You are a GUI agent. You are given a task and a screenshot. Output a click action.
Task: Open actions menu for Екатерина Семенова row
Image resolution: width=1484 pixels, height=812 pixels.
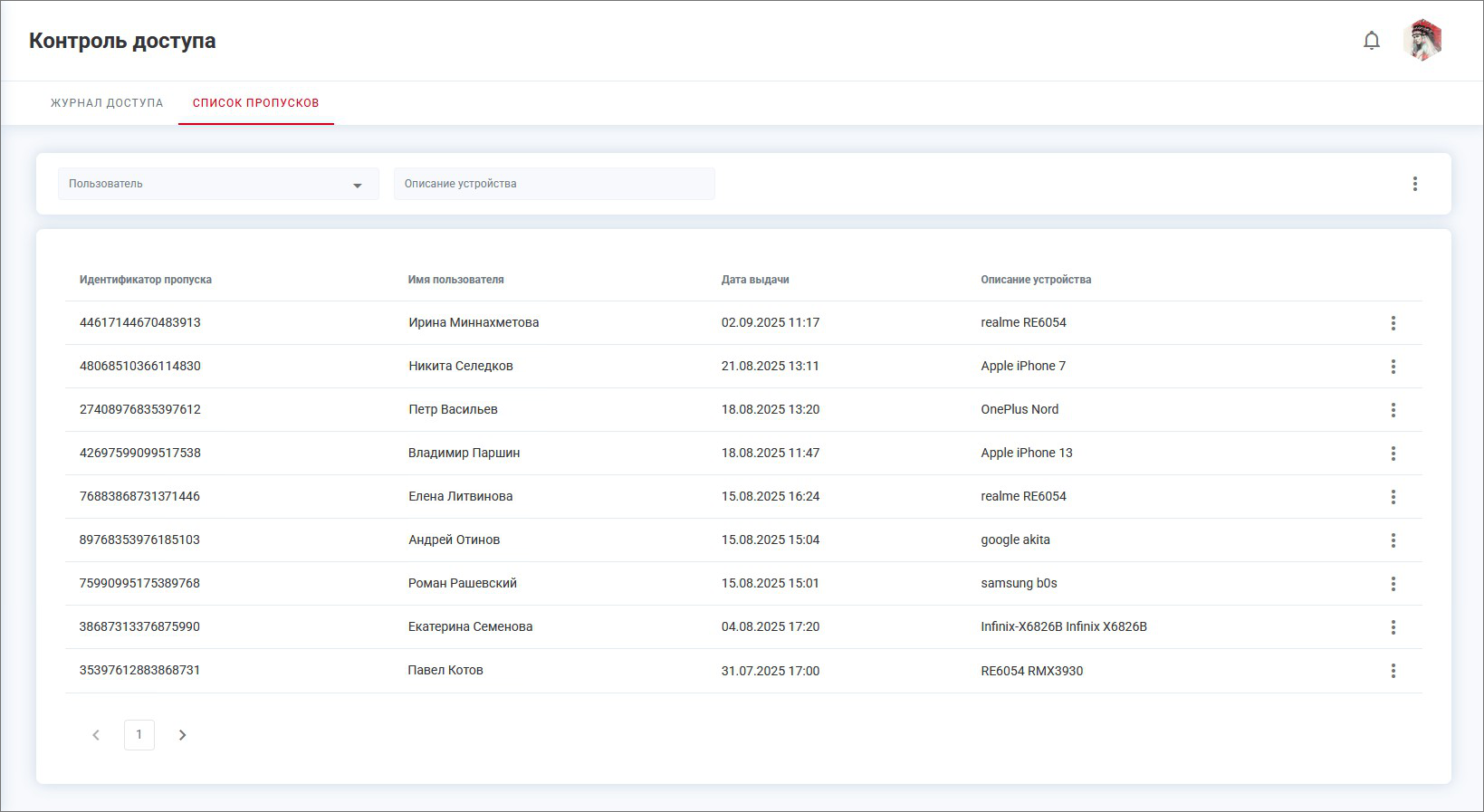click(x=1393, y=627)
